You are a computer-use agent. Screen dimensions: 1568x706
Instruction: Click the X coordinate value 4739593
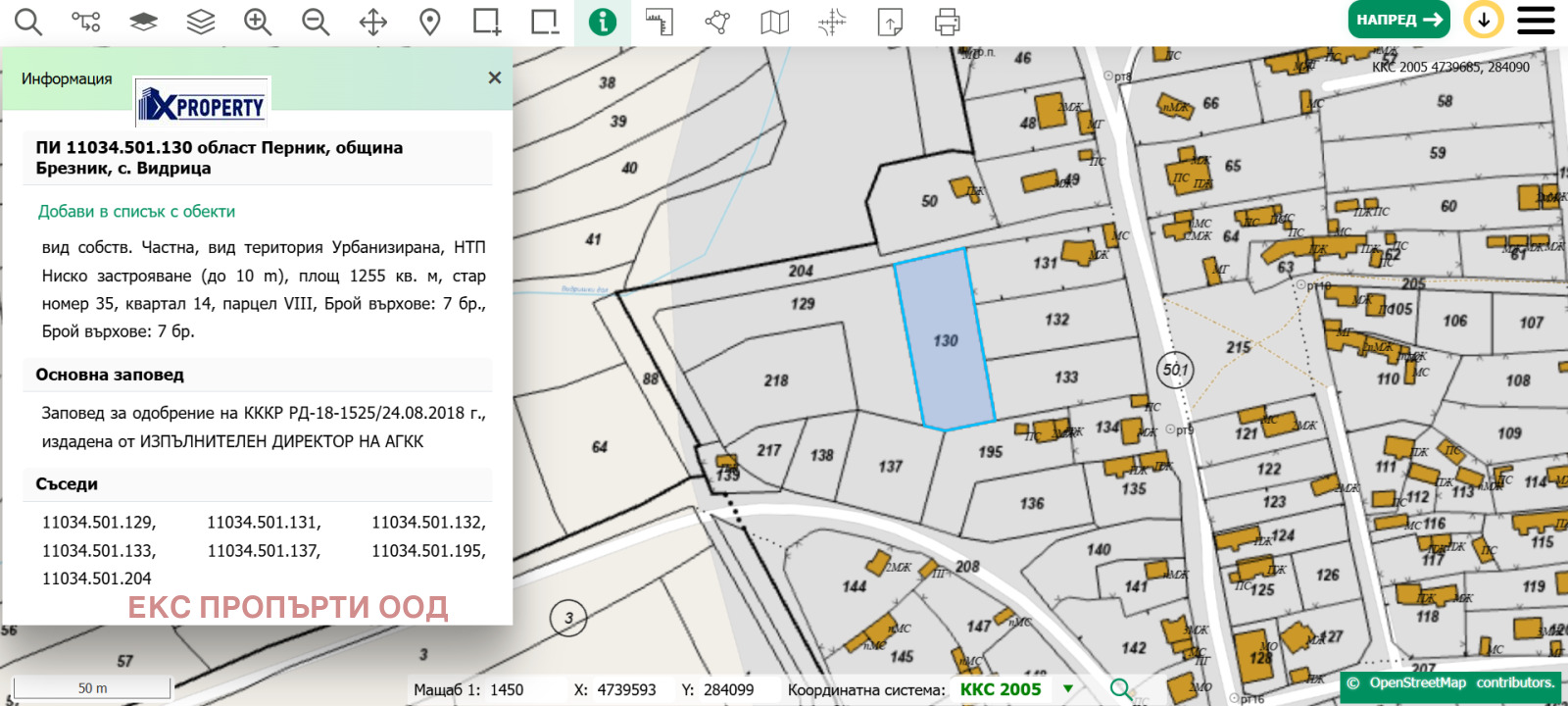pyautogui.click(x=628, y=689)
